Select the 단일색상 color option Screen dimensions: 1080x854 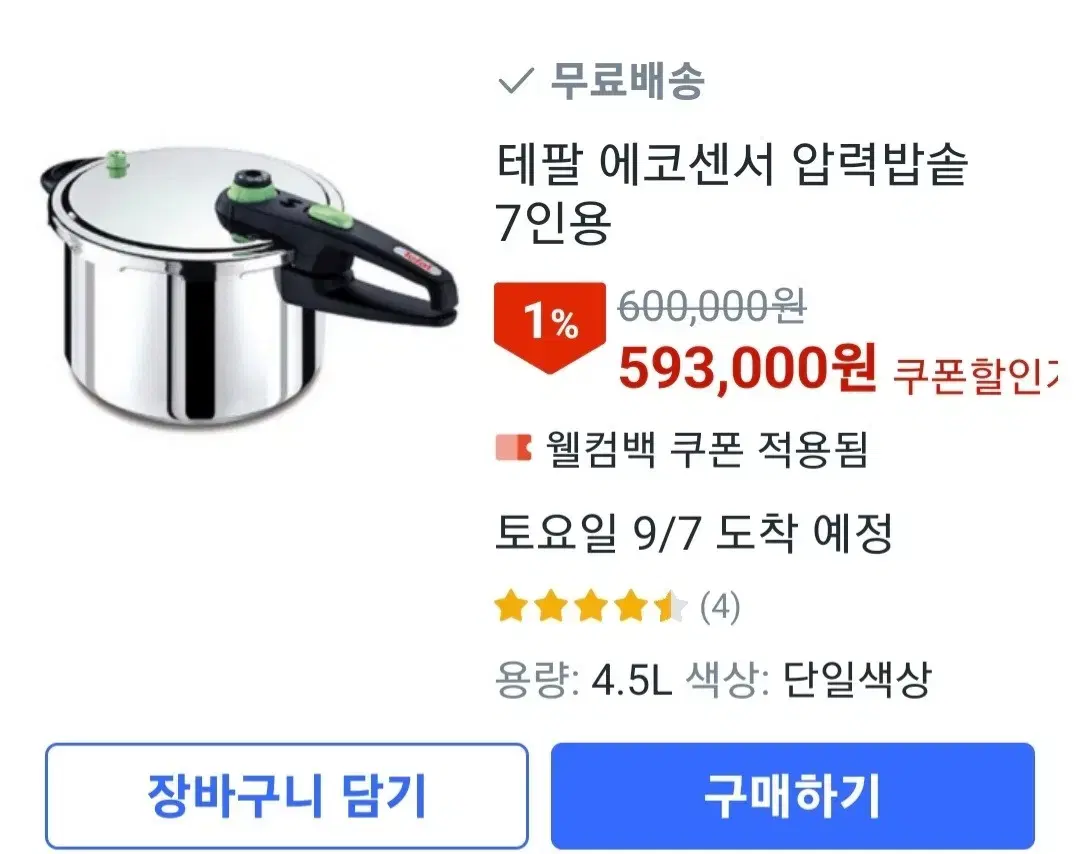(857, 680)
